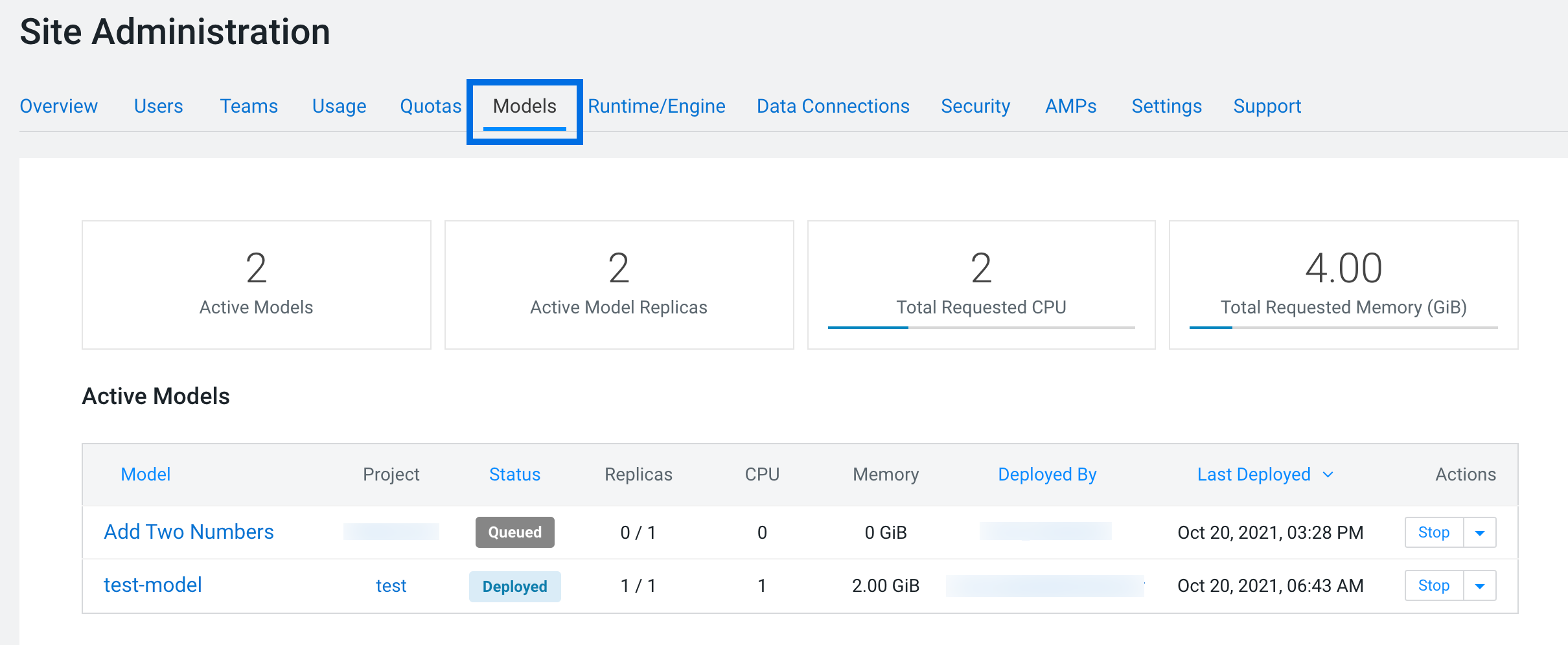The height and width of the screenshot is (645, 1568).
Task: Open the Data Connections tab
Action: pos(833,106)
